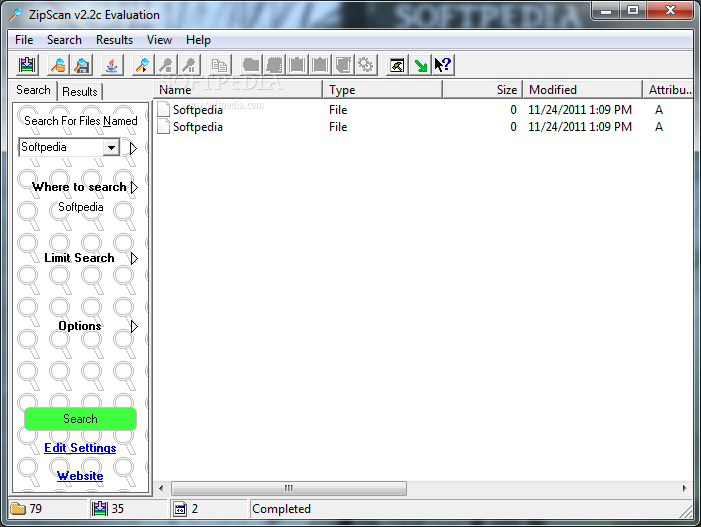Sort by the Name column header
Viewport: 701px width, 527px height.
pos(239,90)
